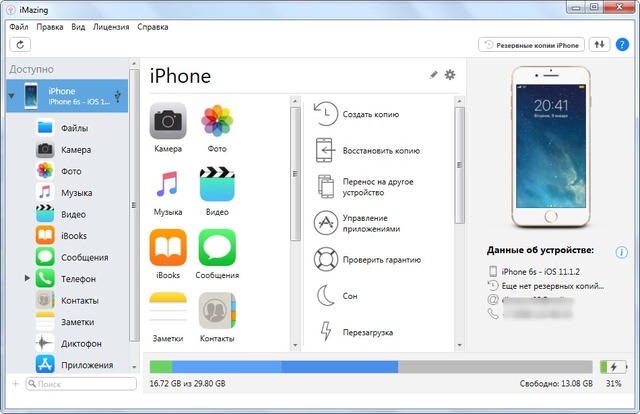Expand the Телефон sidebar item
640x414 pixels.
[27, 279]
